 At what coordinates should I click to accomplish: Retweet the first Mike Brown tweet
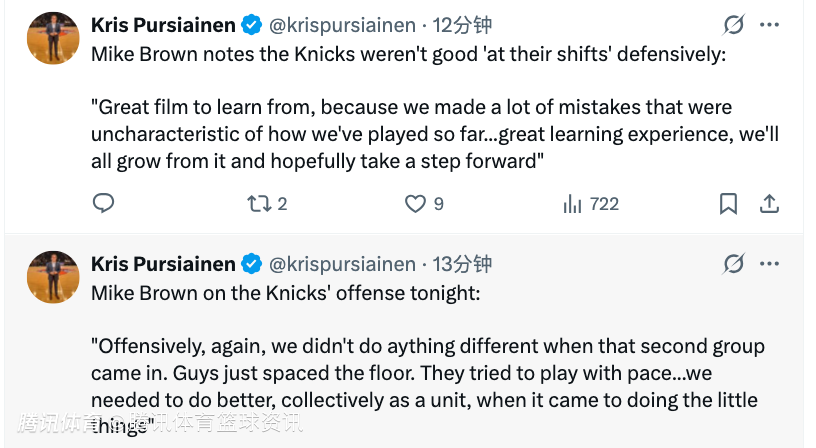pyautogui.click(x=258, y=204)
